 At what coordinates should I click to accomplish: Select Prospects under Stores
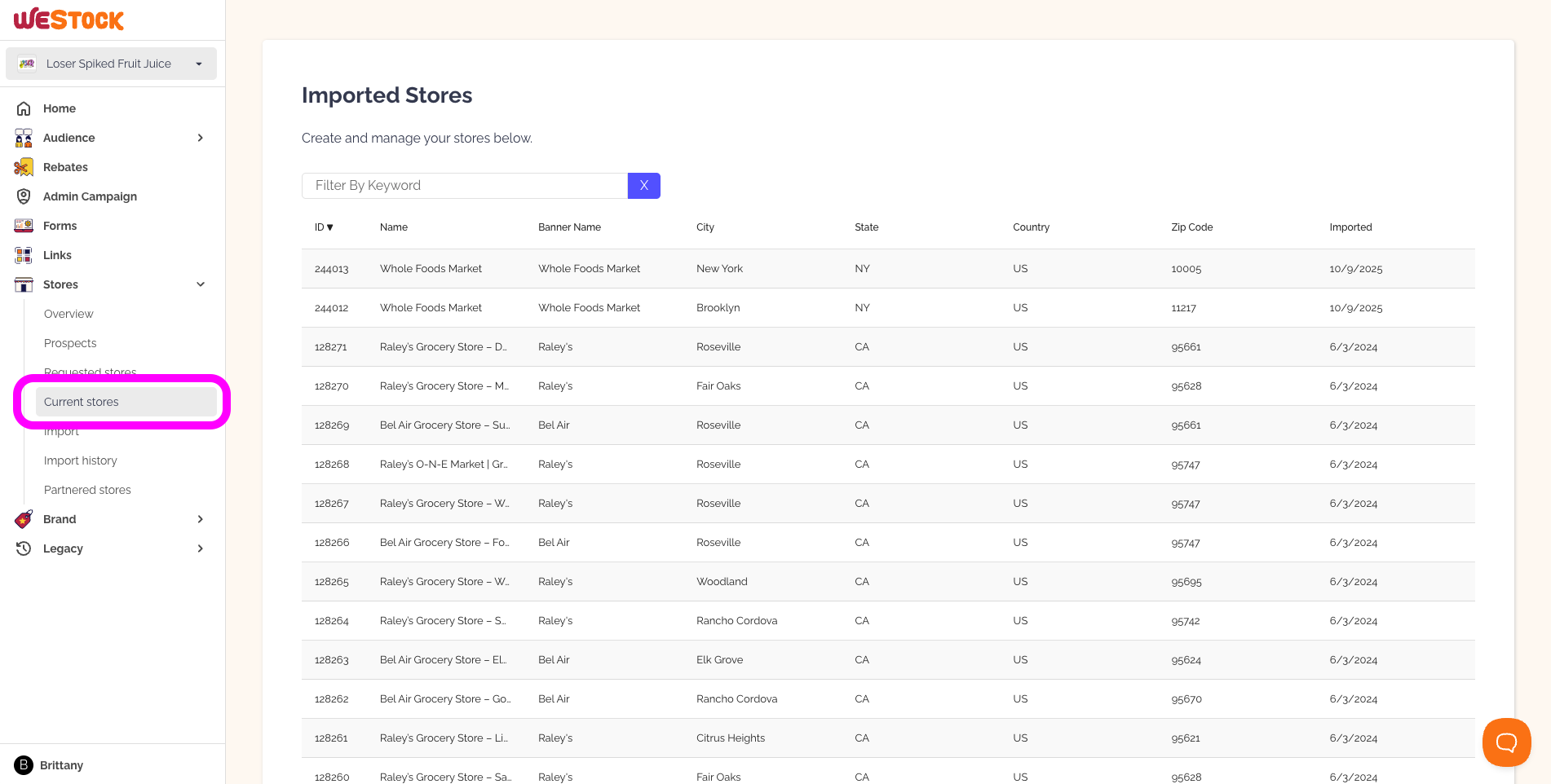(x=70, y=343)
